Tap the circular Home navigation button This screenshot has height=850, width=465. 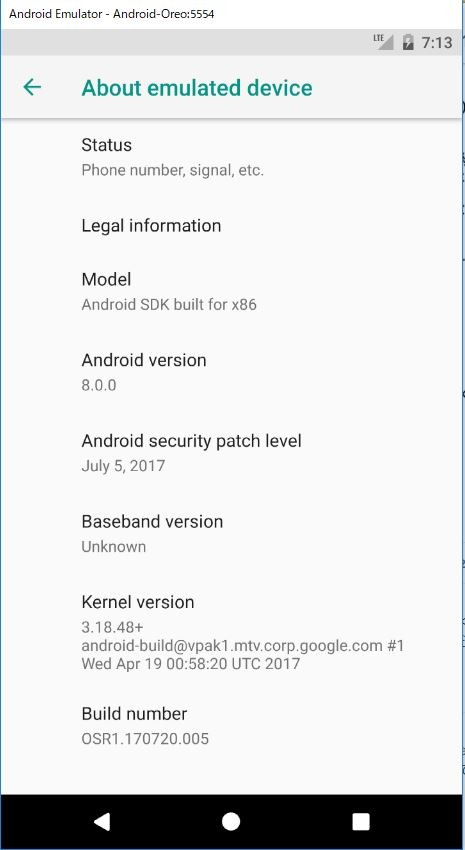[231, 821]
